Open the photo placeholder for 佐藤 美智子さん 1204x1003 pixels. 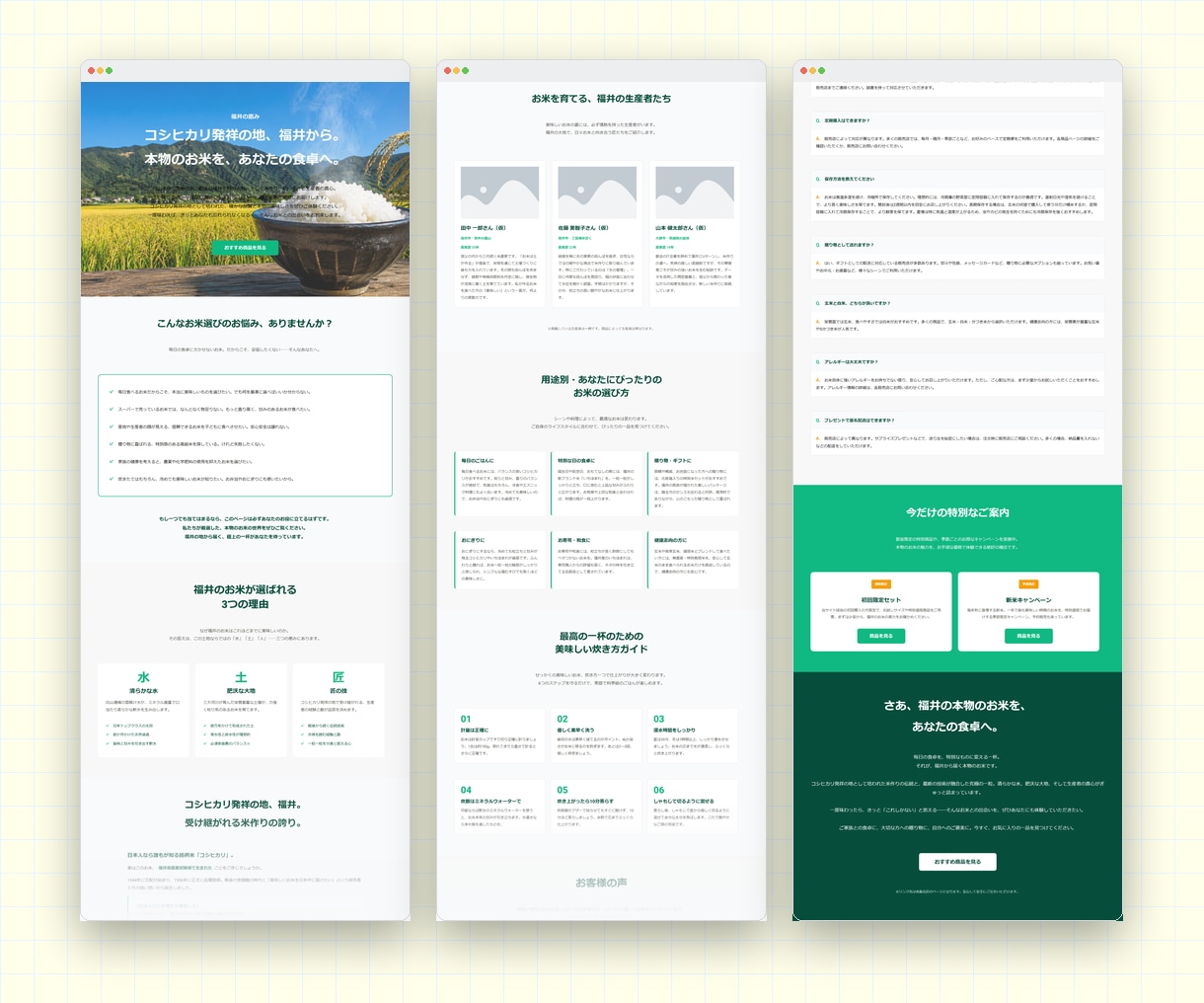click(597, 193)
